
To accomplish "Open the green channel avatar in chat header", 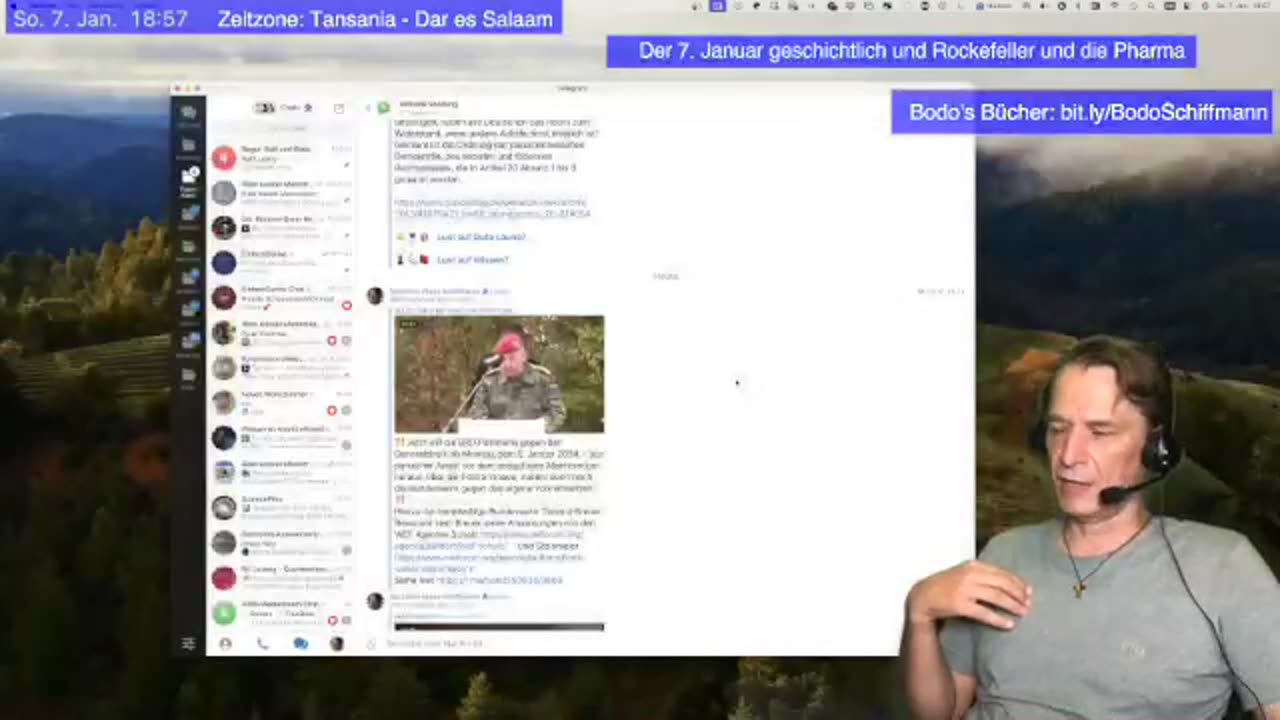I will pyautogui.click(x=383, y=107).
